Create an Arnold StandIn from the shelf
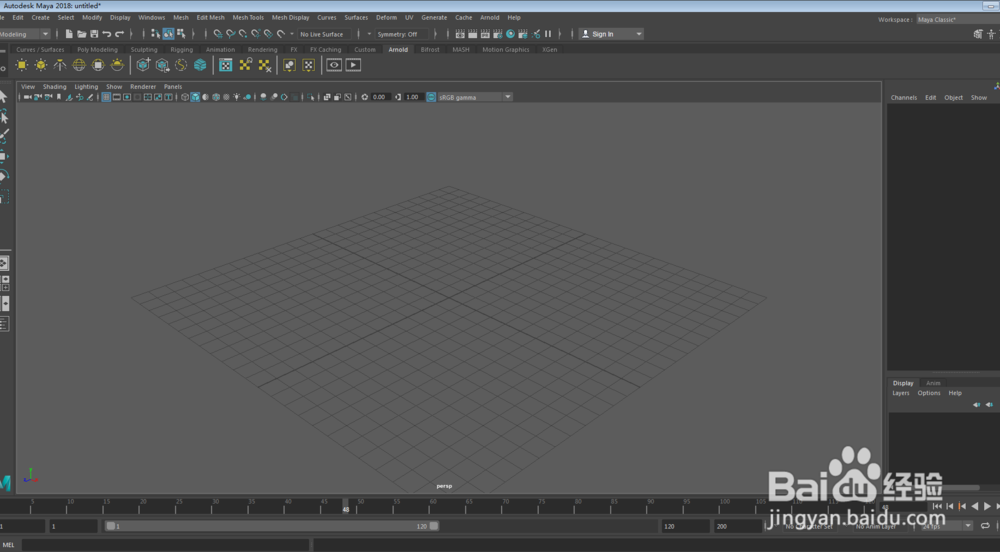The width and height of the screenshot is (1000, 552). coord(143,65)
